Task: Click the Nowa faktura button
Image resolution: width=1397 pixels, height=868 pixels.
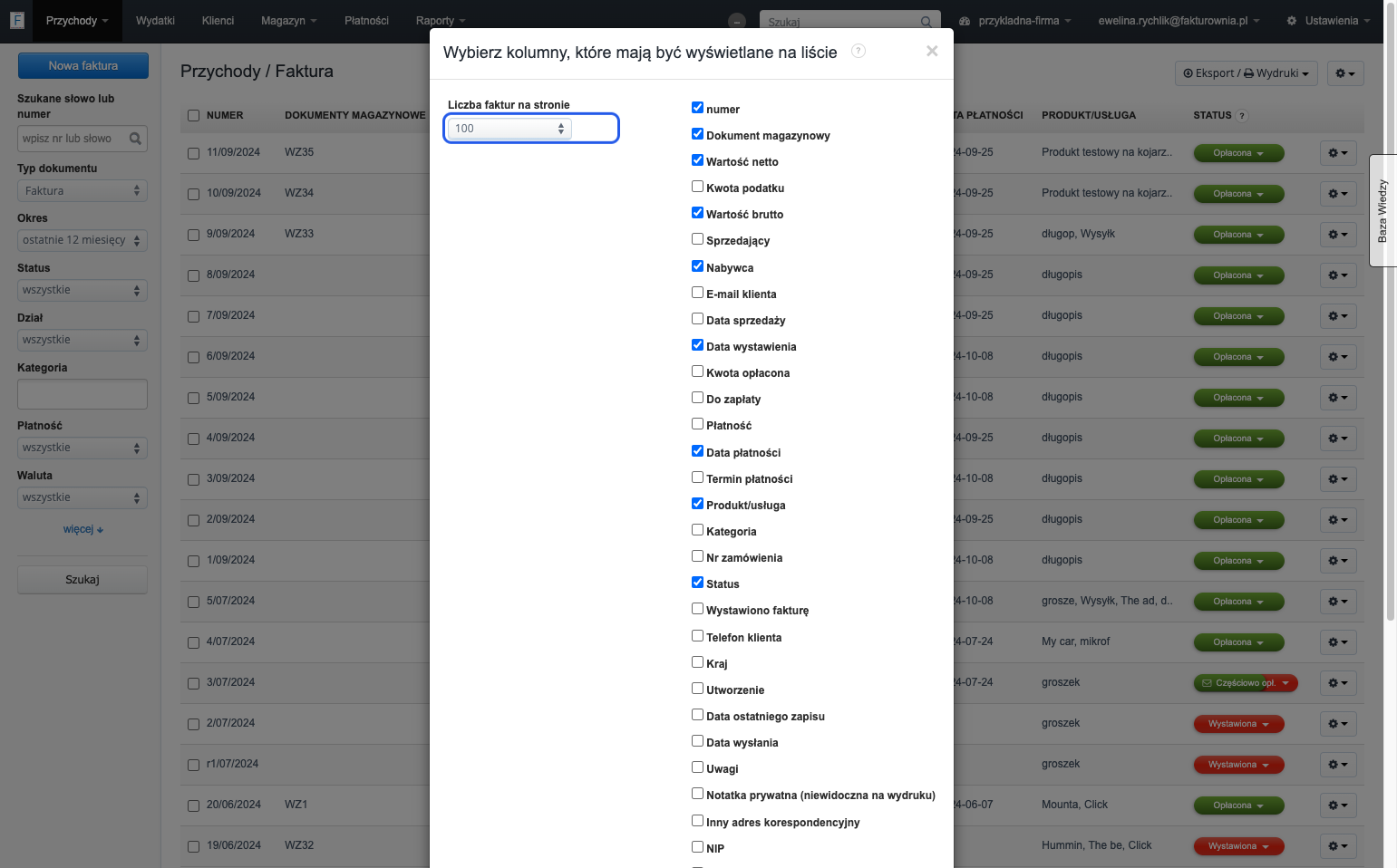Action: coord(83,66)
